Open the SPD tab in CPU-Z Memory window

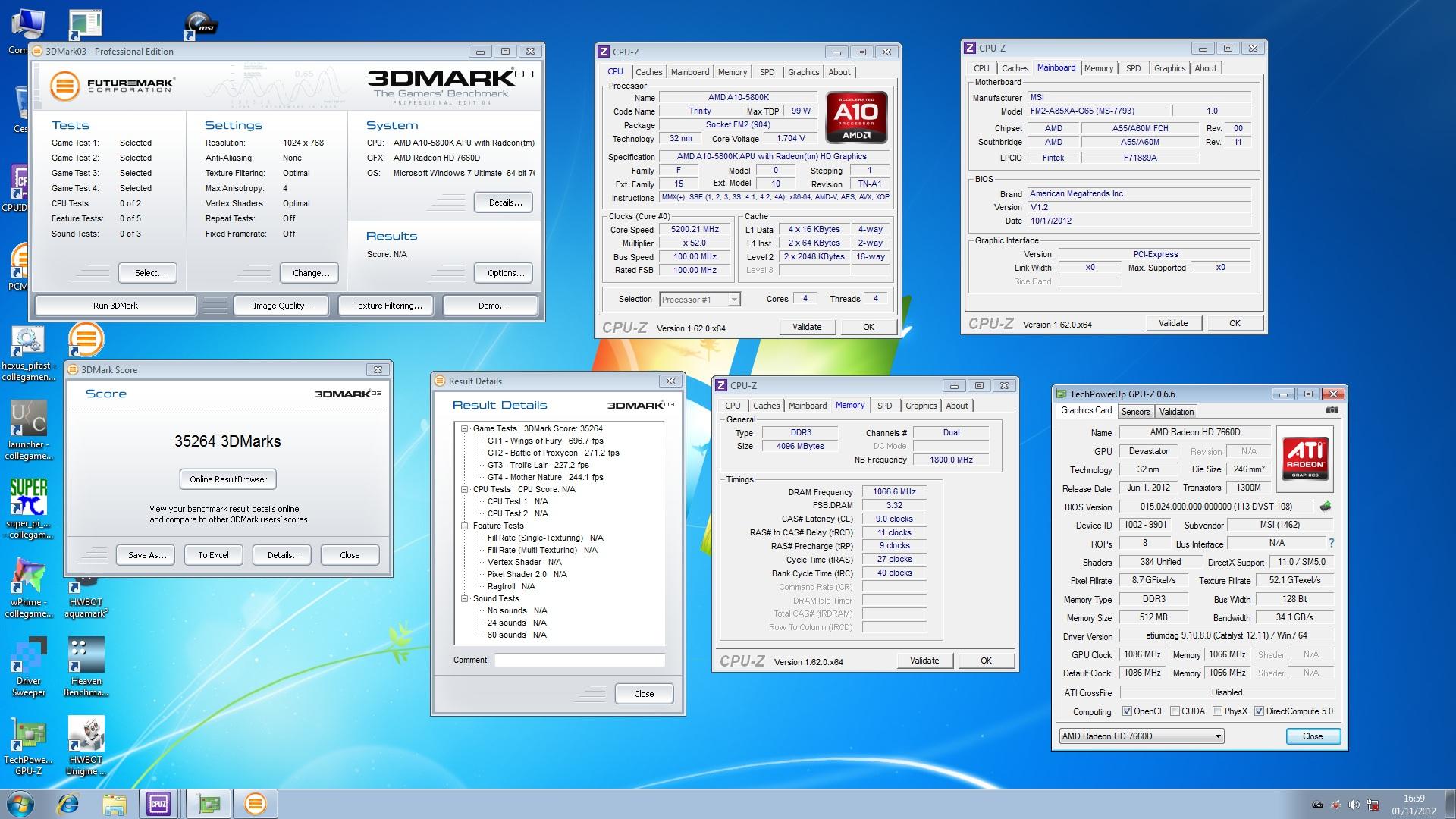tap(884, 406)
